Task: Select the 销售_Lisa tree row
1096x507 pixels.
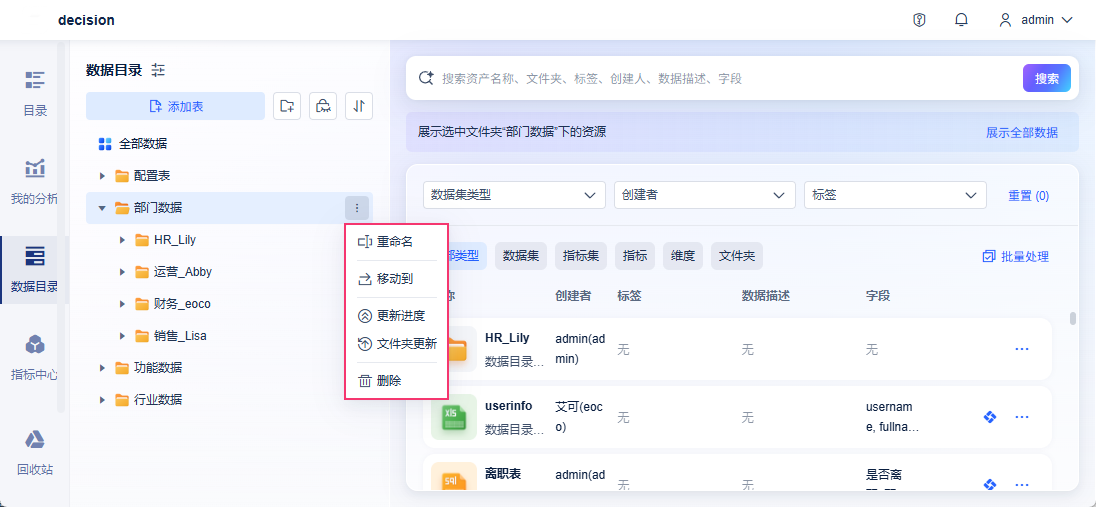Action: (x=229, y=336)
